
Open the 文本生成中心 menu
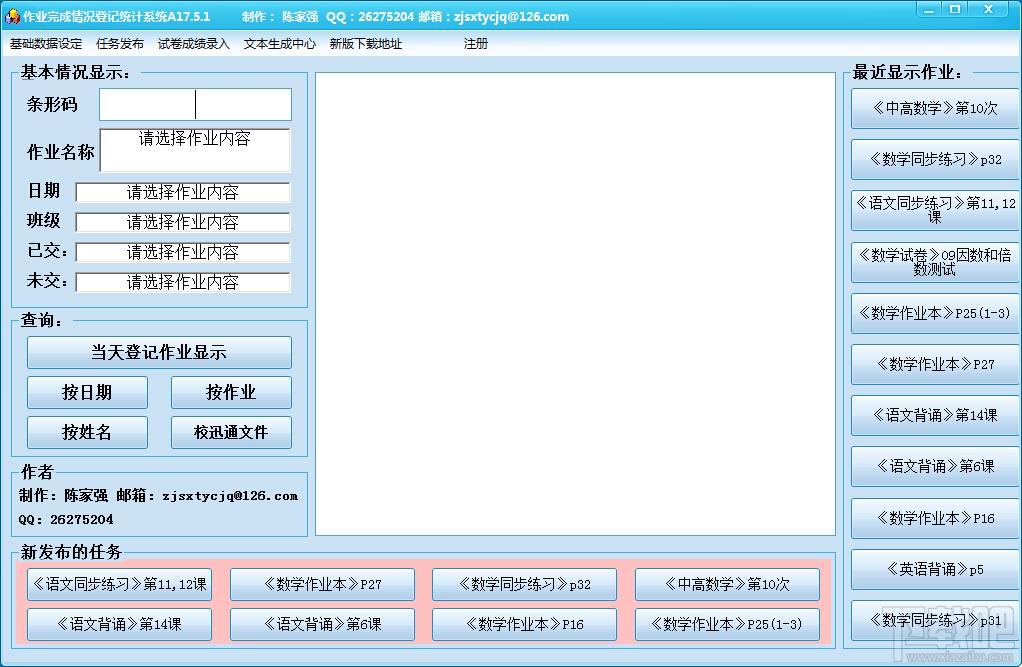[280, 44]
